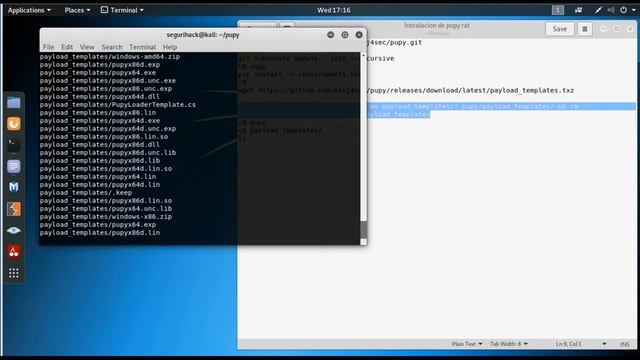
Task: Open the terminal Help menu
Action: point(170,47)
